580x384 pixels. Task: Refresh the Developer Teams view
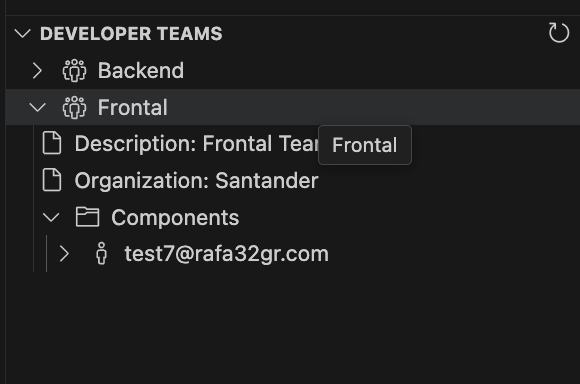[x=559, y=33]
